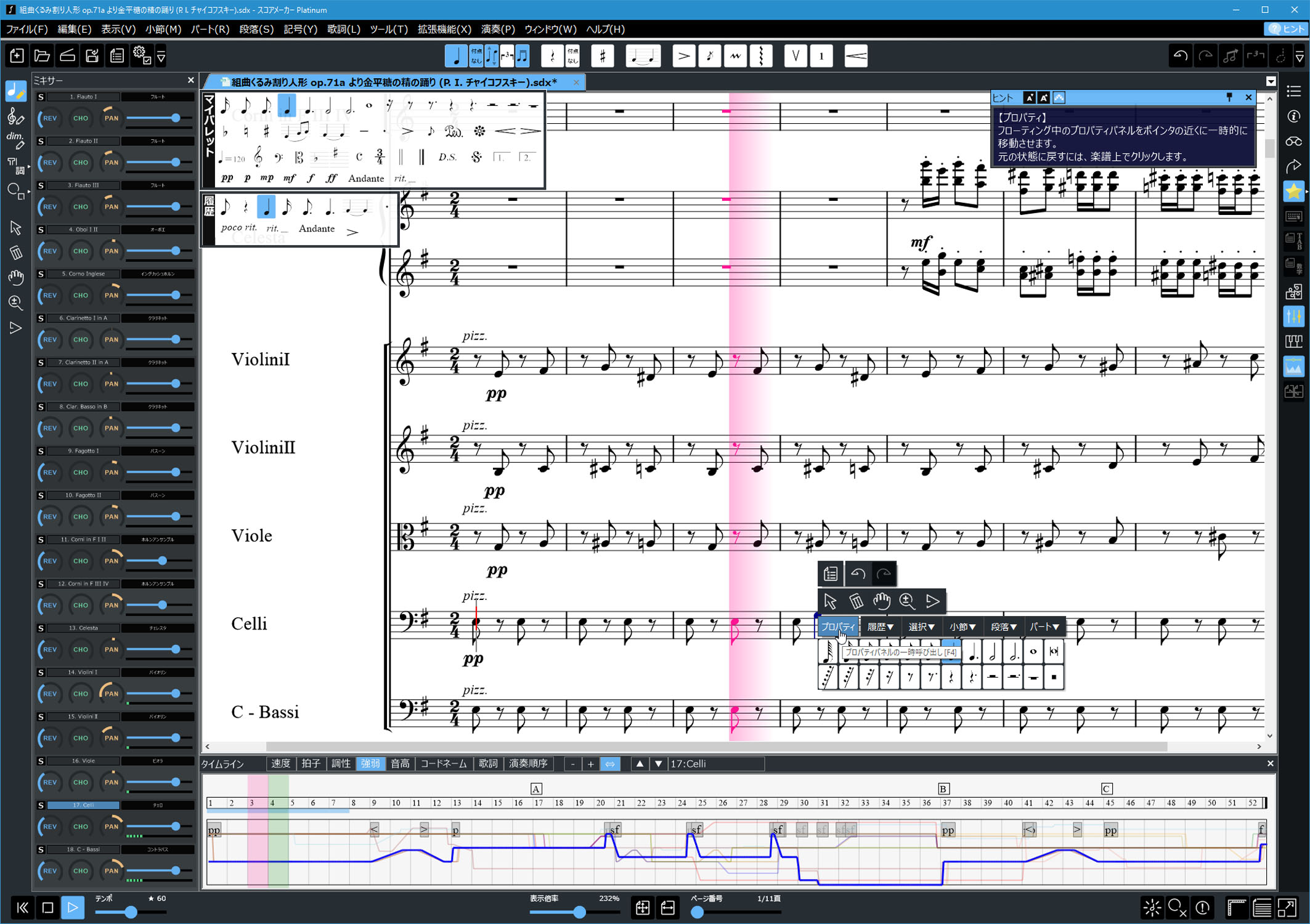Viewport: 1310px width, 924px height.
Task: Click the timeline minus zoom button
Action: [x=572, y=764]
